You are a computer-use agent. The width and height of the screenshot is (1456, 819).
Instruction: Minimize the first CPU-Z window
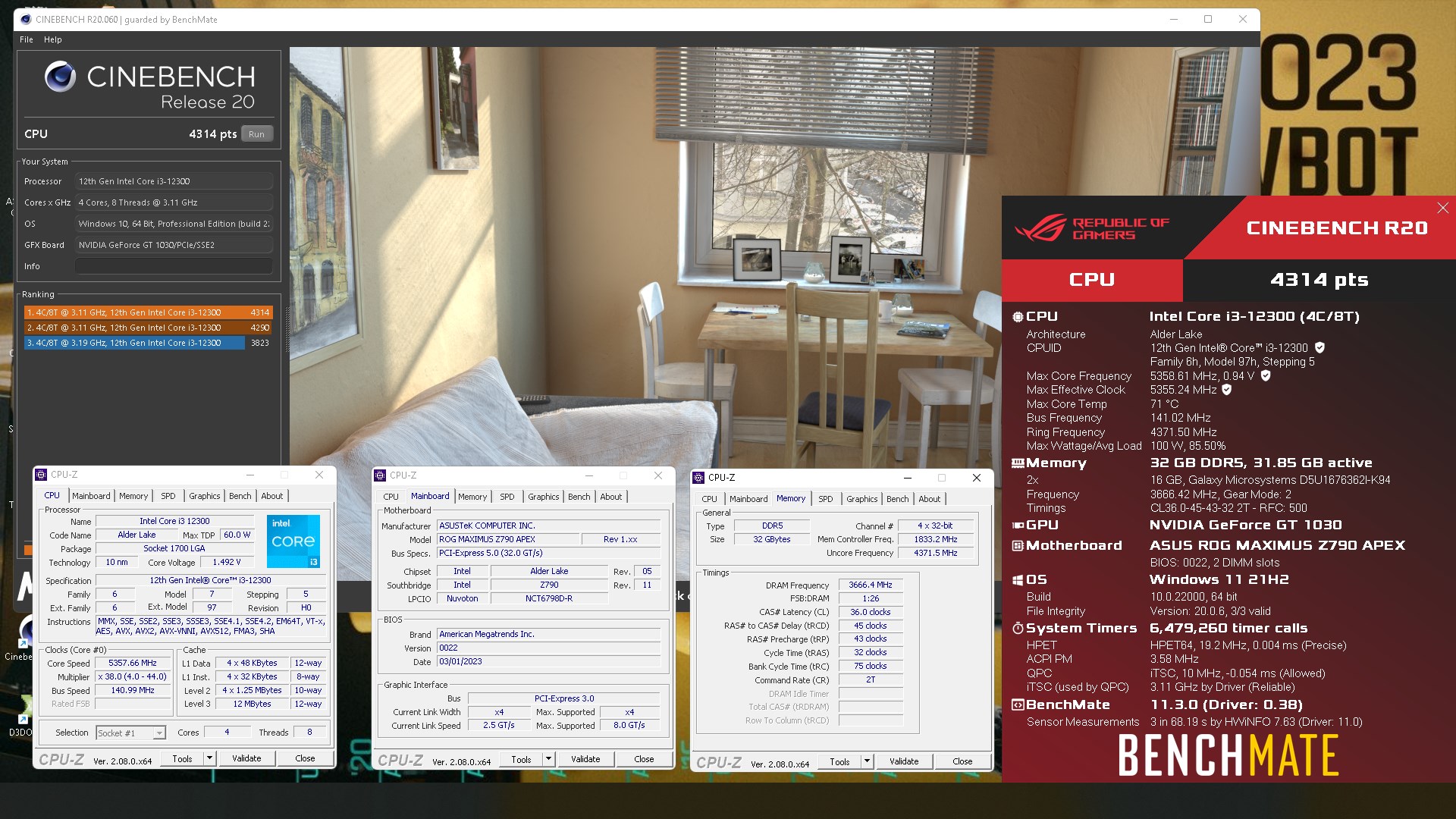click(x=250, y=475)
